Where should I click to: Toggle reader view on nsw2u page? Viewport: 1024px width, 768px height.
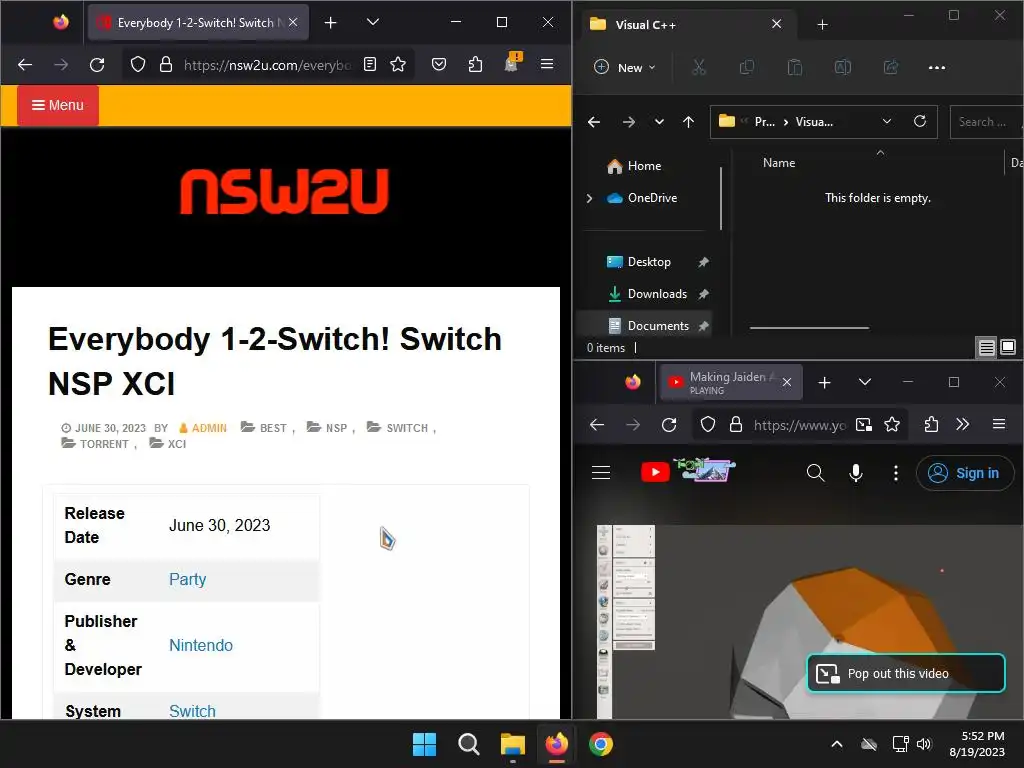tap(370, 64)
